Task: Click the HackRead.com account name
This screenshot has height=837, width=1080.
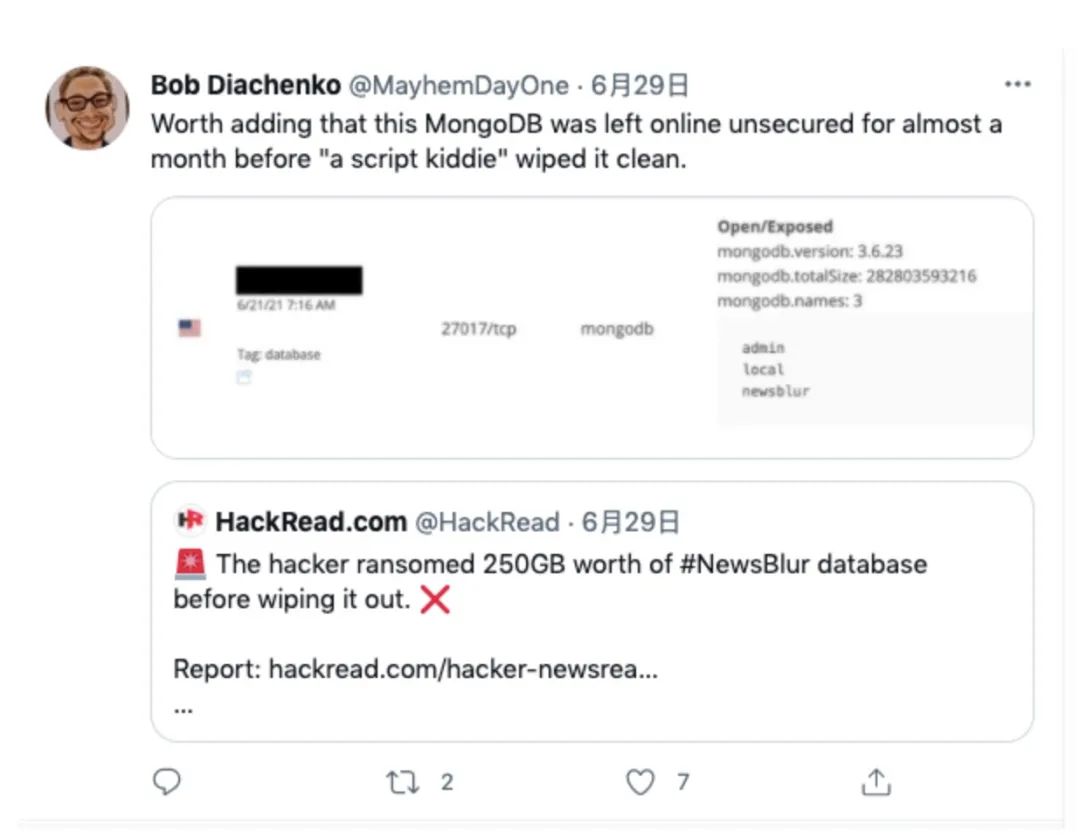Action: (x=311, y=522)
